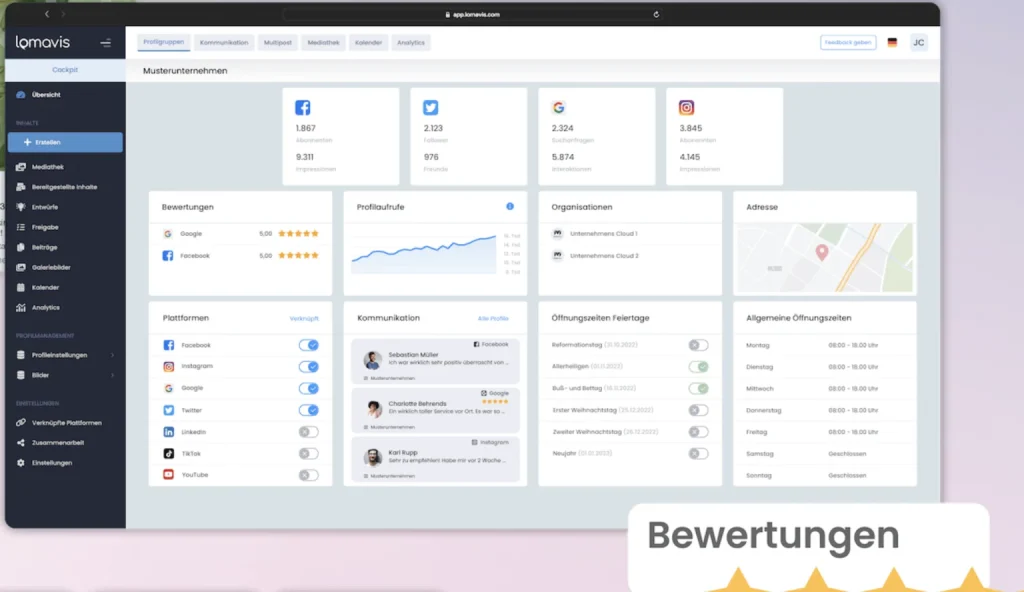
Task: Collapse the sidebar with the menu icon
Action: point(106,43)
